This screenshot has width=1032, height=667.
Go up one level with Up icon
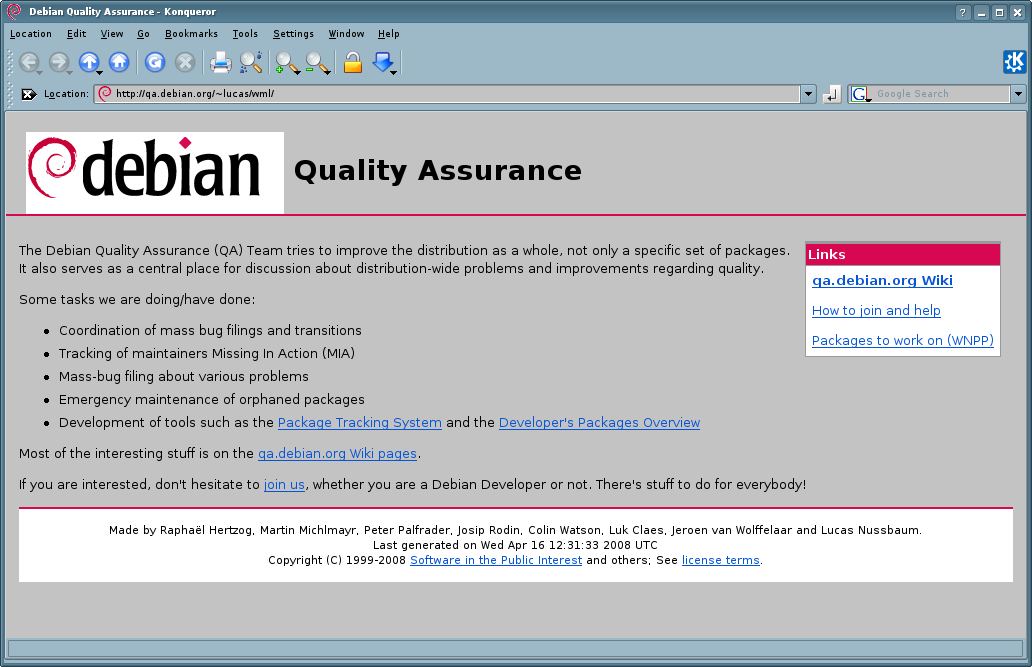(x=89, y=62)
